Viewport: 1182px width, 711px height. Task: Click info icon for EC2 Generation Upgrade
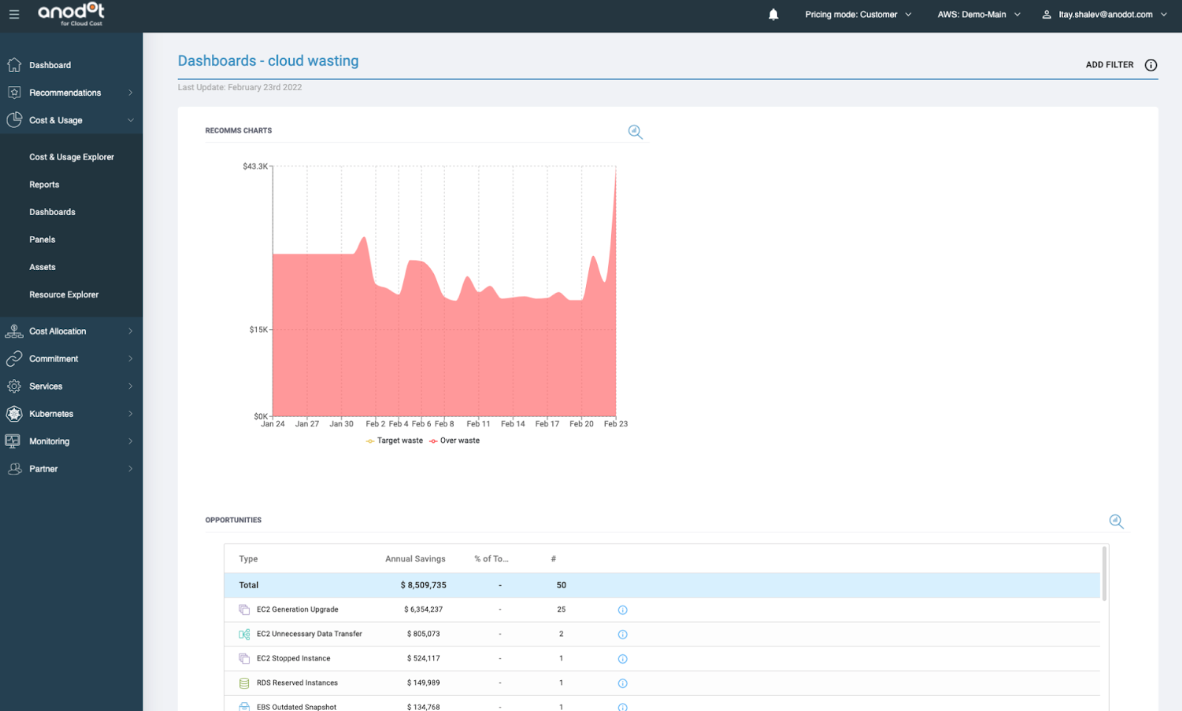[x=623, y=609]
